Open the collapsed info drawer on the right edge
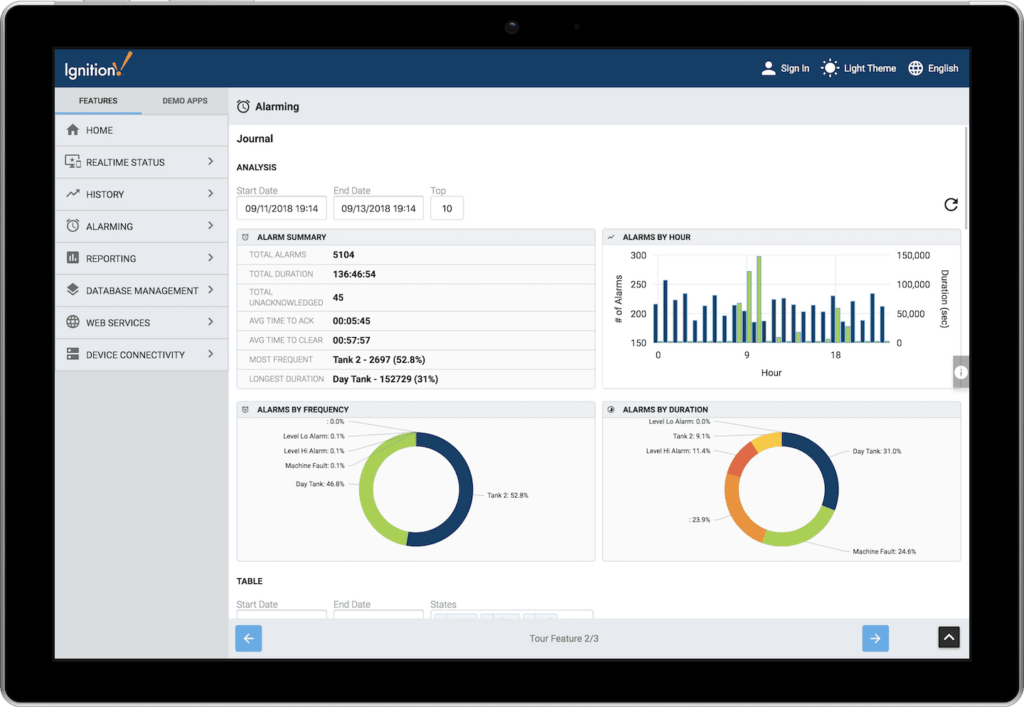This screenshot has width=1024, height=707. coord(961,371)
